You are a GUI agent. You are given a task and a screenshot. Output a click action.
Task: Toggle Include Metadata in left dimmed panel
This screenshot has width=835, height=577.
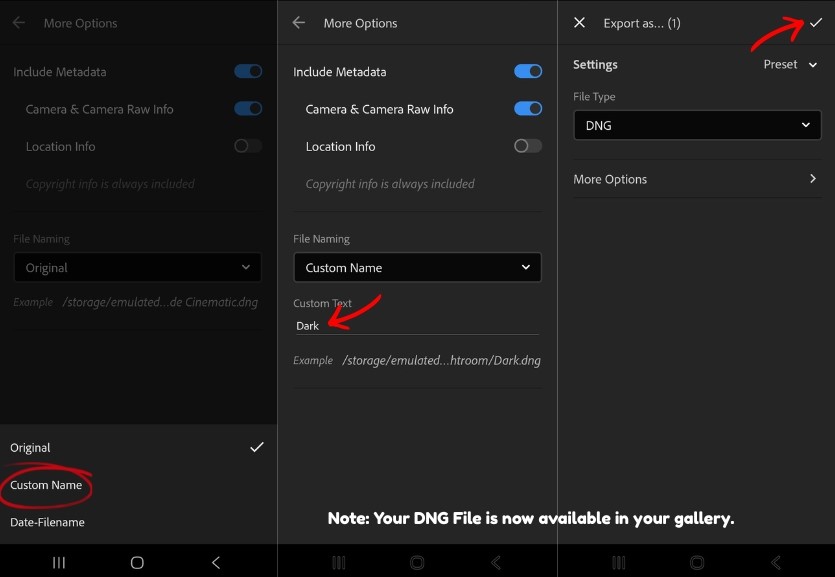pos(248,71)
